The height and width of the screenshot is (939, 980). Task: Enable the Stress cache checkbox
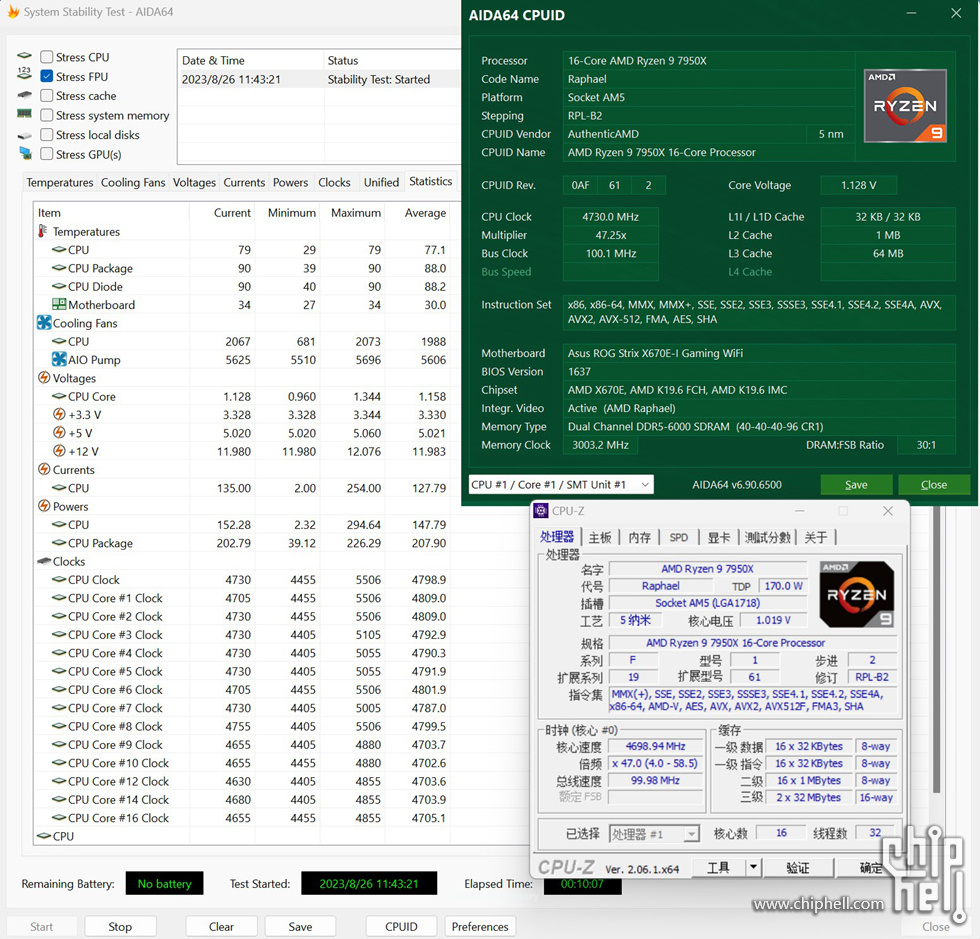tap(46, 96)
